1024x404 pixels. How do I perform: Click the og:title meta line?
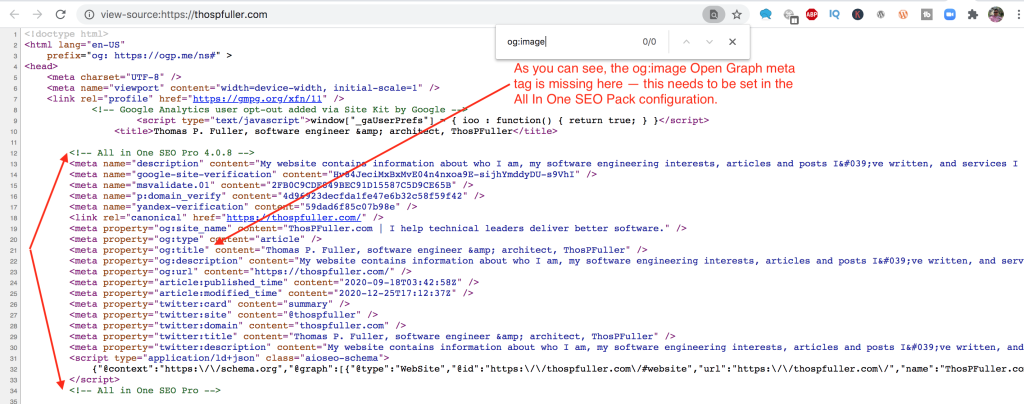tap(359, 249)
